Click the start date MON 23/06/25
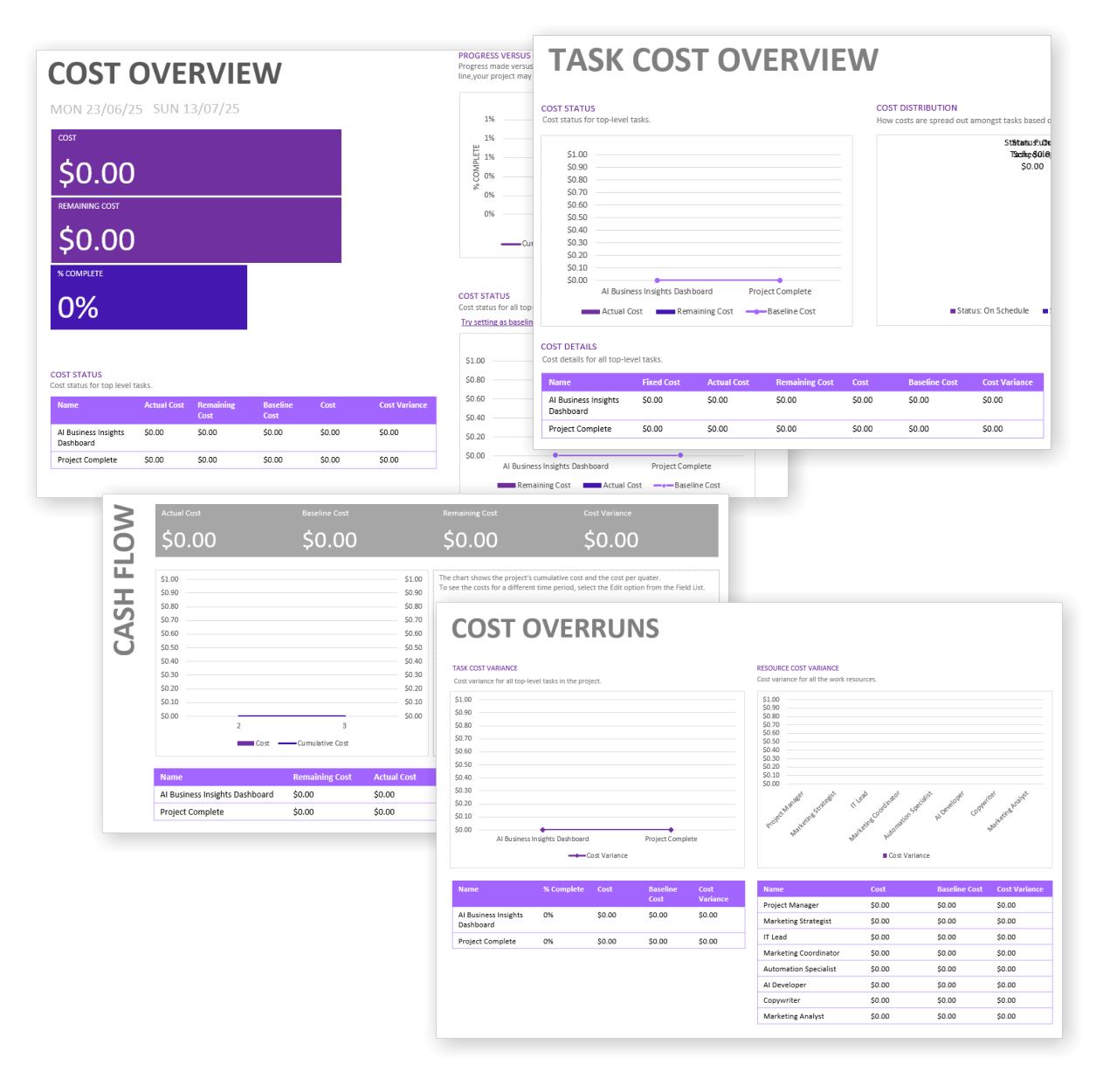Viewport: 1103px width, 1092px height. 96,109
